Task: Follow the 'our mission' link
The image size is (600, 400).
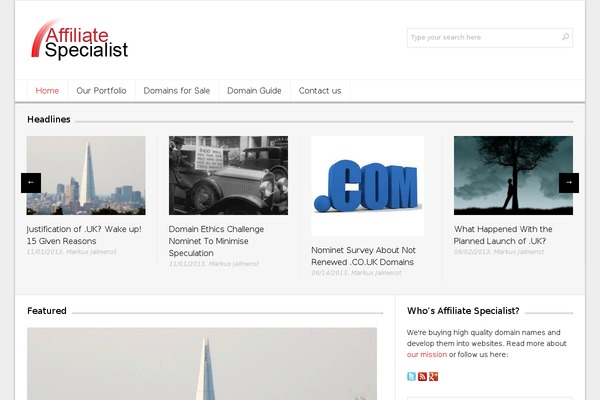Action: coord(427,354)
